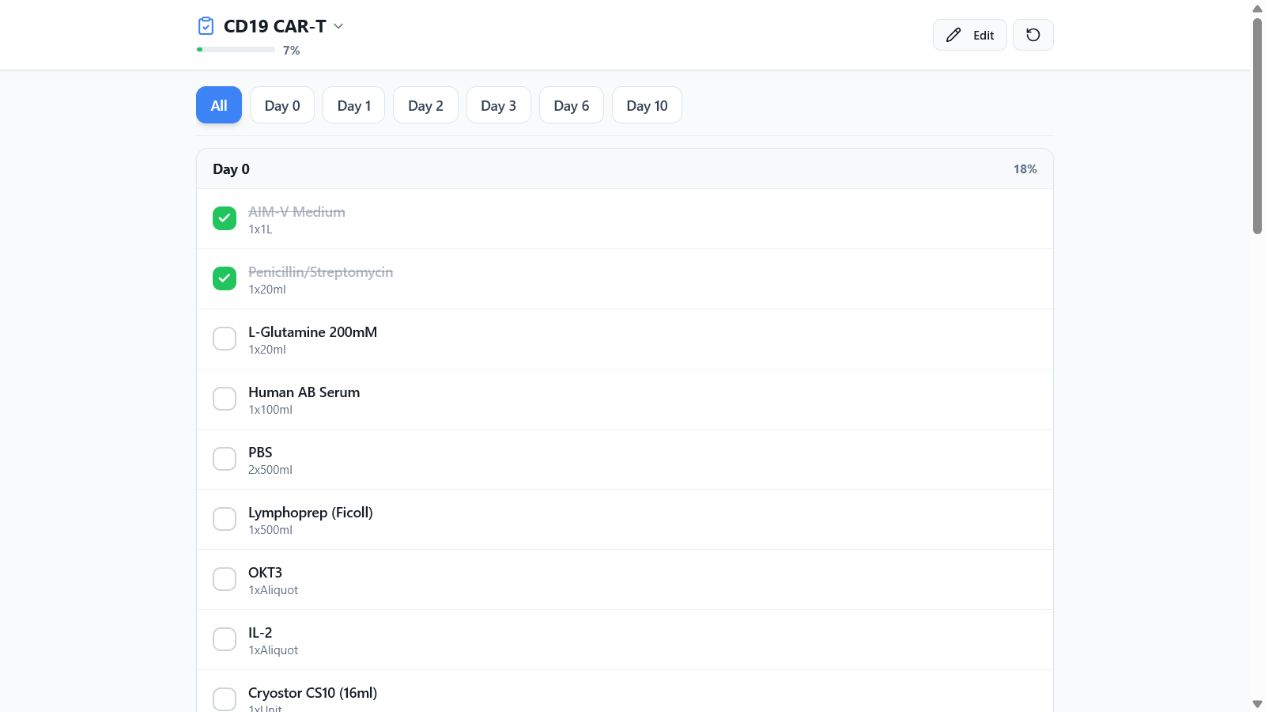Switch to the Day 0 tab

[x=282, y=105]
